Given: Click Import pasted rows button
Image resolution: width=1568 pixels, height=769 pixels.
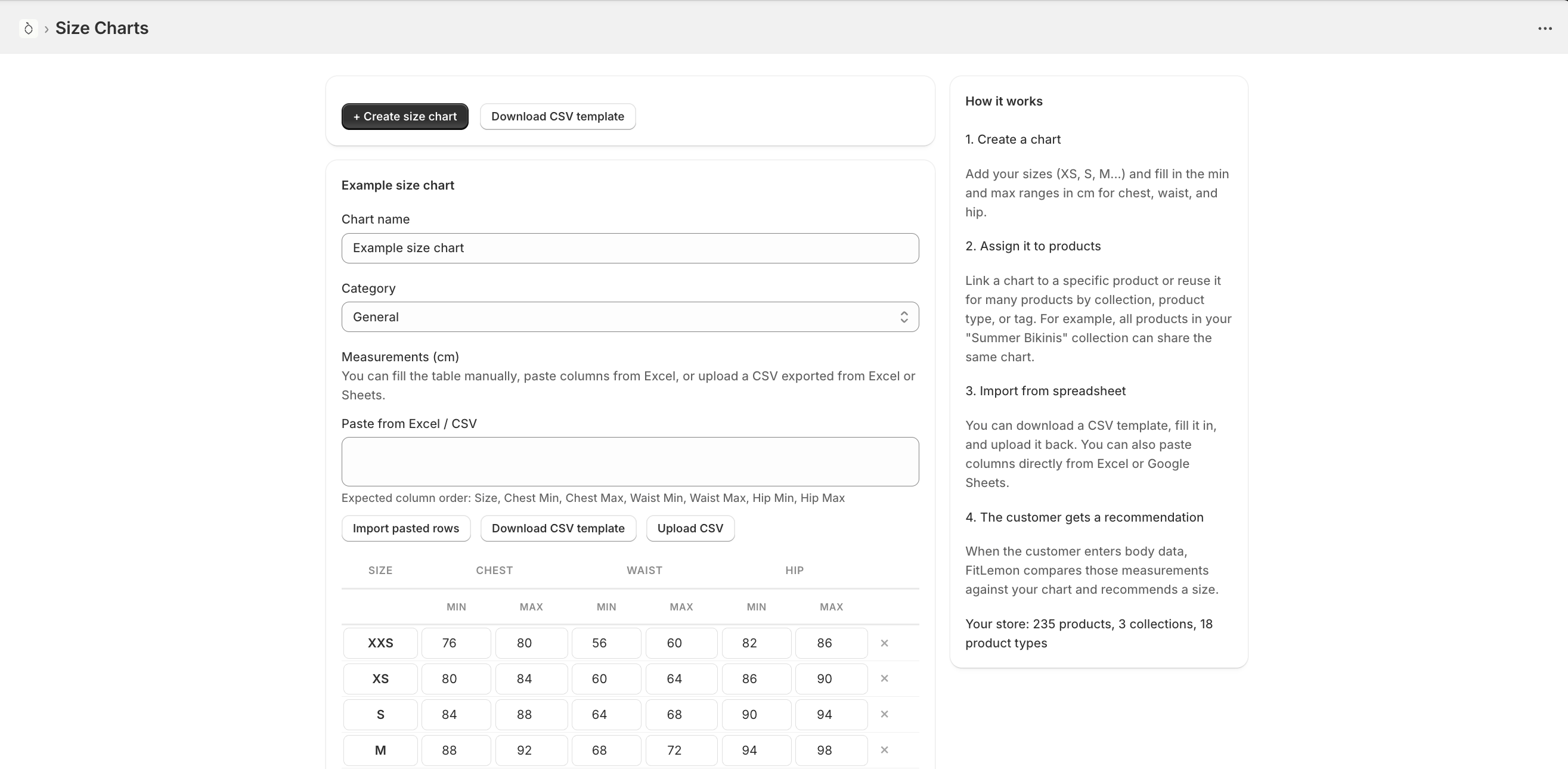Looking at the screenshot, I should [x=406, y=528].
